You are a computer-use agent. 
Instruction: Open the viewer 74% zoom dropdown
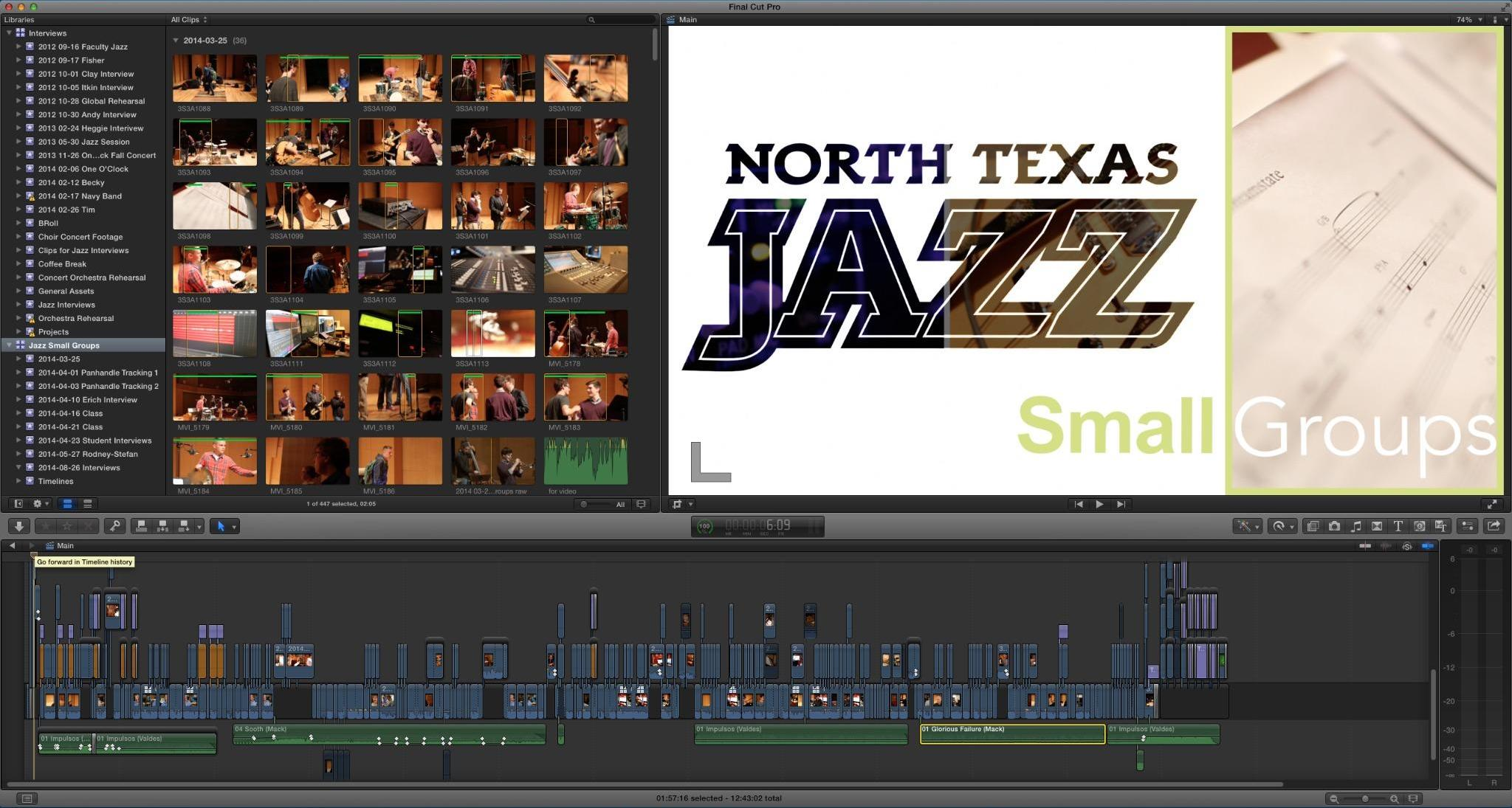[x=1468, y=20]
